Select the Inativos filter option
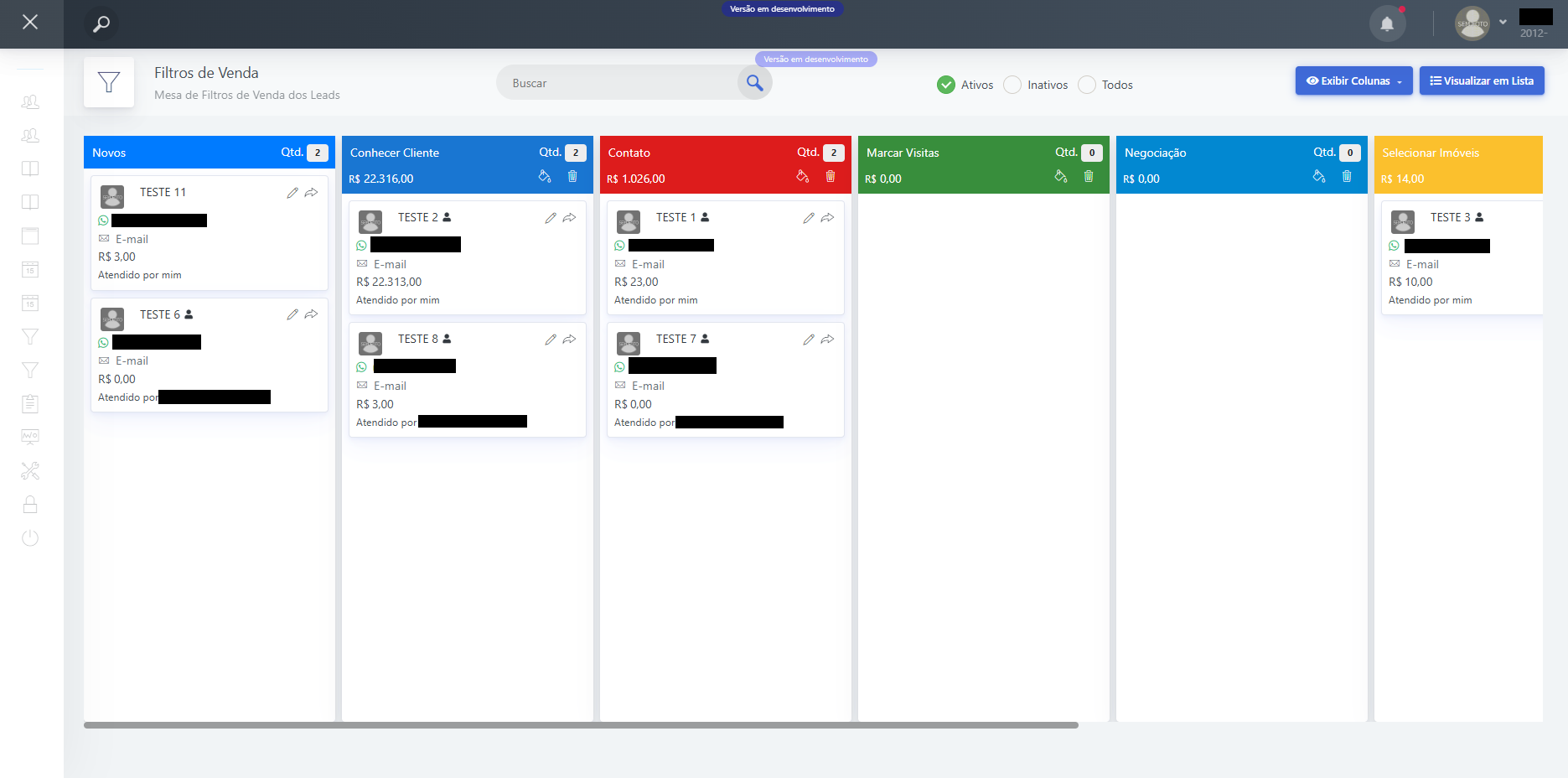 (x=1012, y=85)
